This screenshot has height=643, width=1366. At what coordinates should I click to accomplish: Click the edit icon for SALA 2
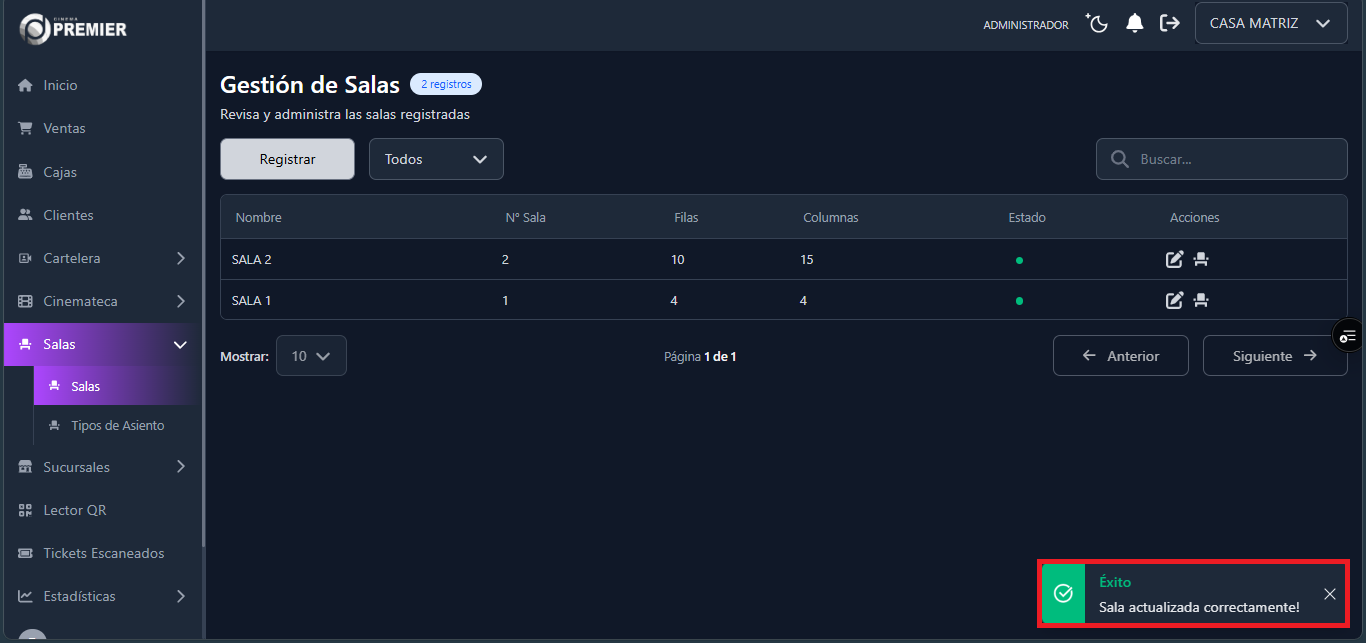[1174, 260]
